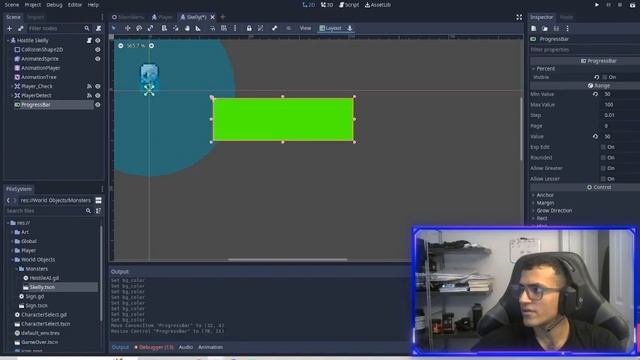Image resolution: width=640 pixels, height=360 pixels.
Task: Switch to the 3D workspace
Action: 327,5
